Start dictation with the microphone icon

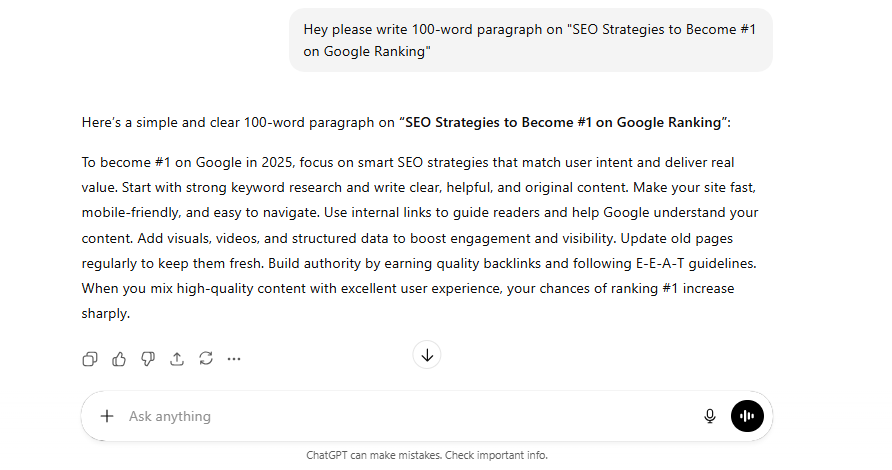coord(710,416)
